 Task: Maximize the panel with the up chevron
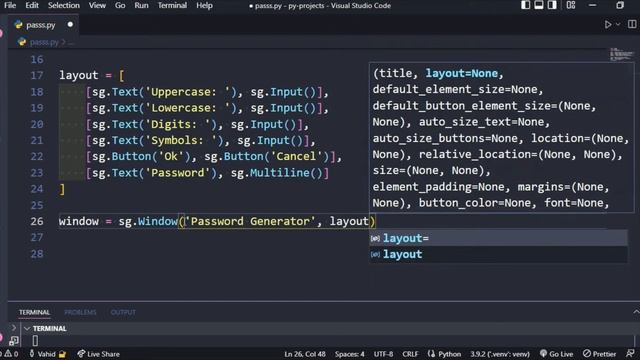coord(636,312)
